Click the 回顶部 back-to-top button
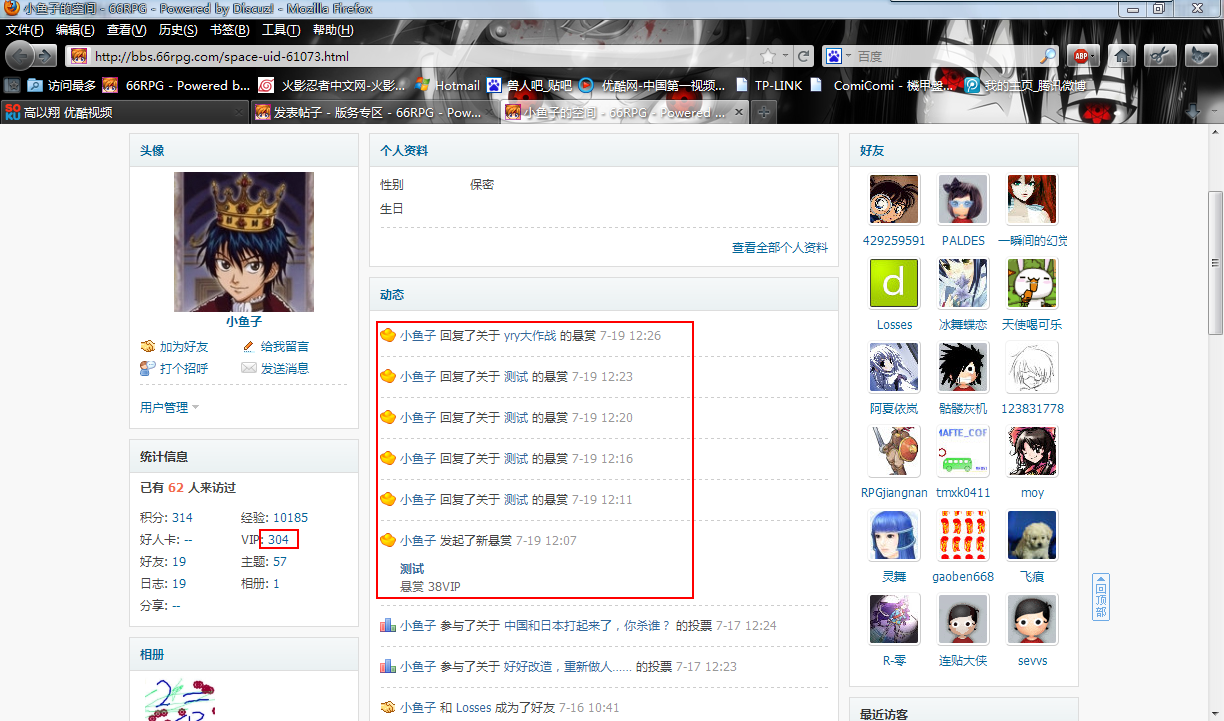Image resolution: width=1224 pixels, height=721 pixels. coord(1100,596)
